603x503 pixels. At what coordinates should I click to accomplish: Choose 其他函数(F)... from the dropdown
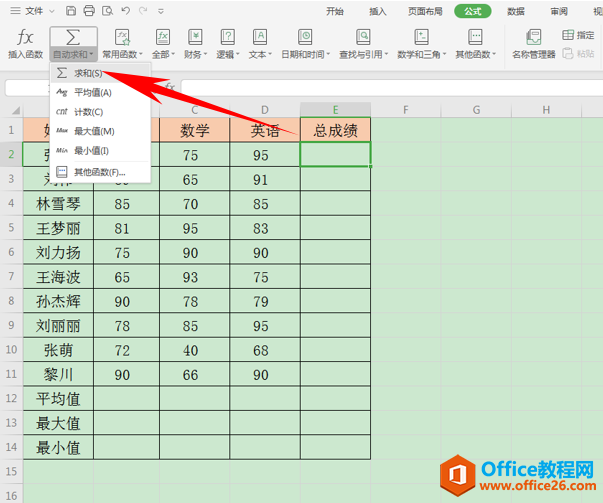click(100, 172)
